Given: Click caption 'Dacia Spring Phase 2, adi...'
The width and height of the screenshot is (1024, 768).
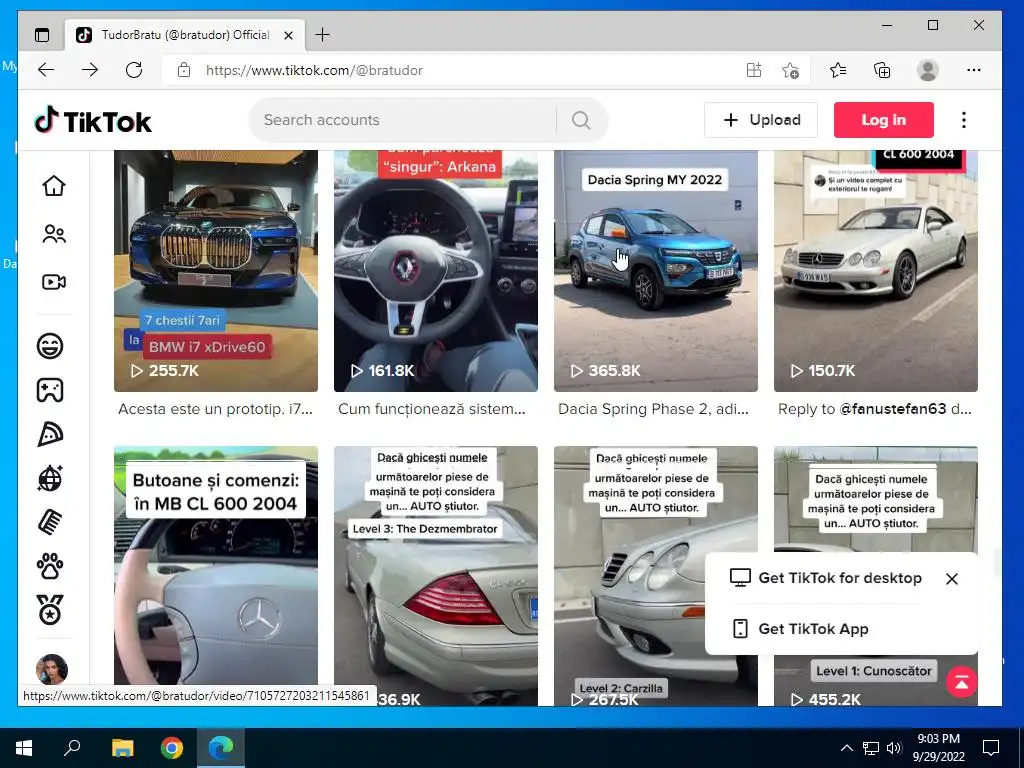Looking at the screenshot, I should coord(653,409).
